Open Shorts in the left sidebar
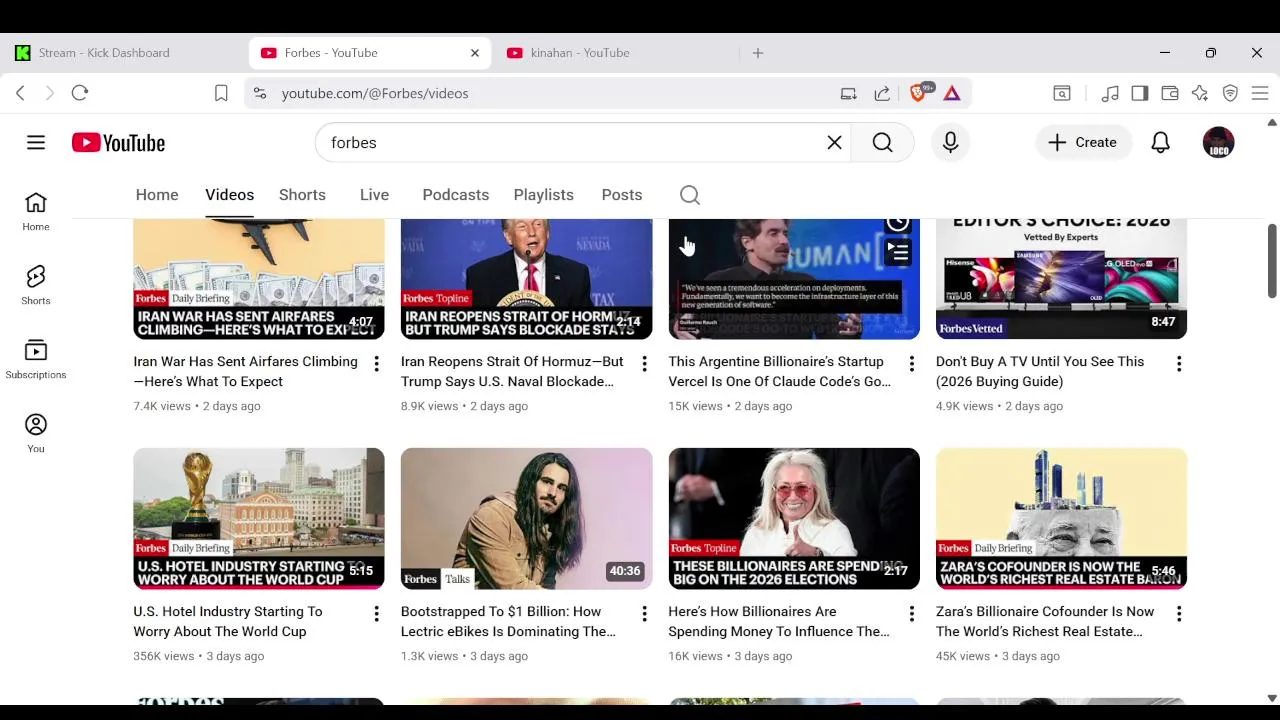This screenshot has height=720, width=1280. click(x=36, y=285)
